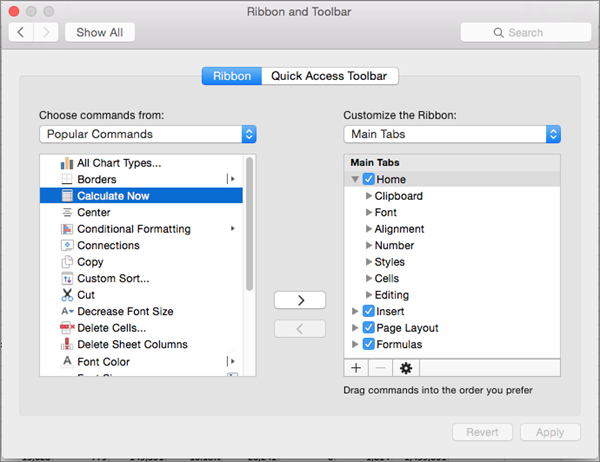Click the Delete Cells icon
This screenshot has width=600, height=462.
(67, 328)
